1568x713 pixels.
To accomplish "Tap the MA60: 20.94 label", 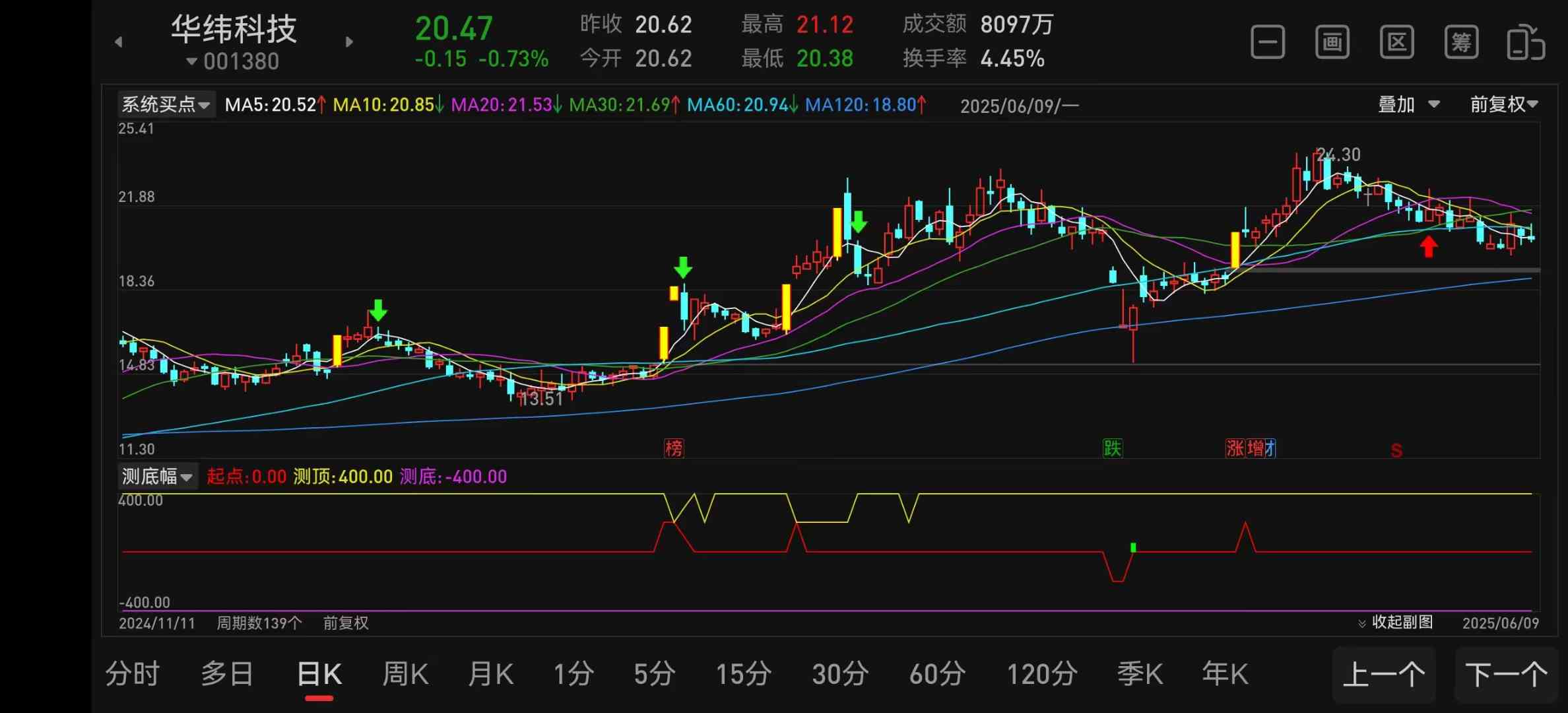I will [742, 104].
